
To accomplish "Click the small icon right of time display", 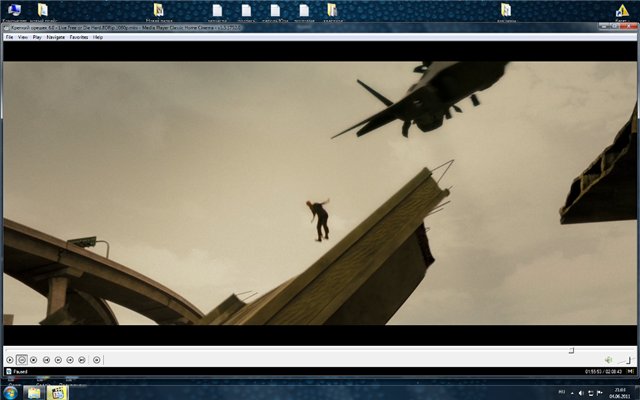I will tap(630, 371).
